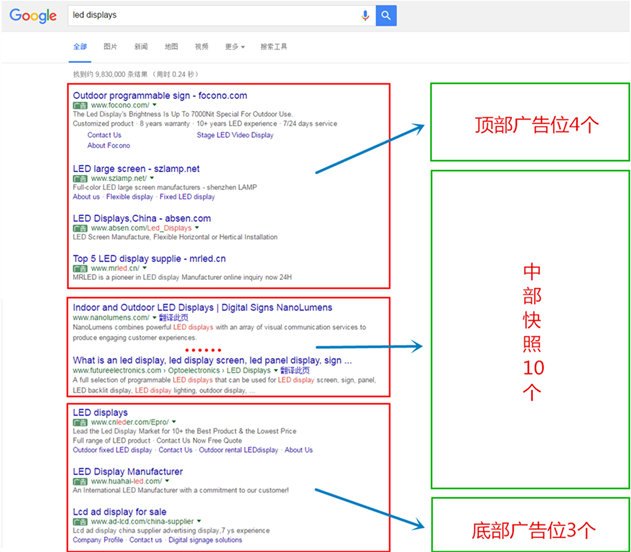Click the ad badge beside www.cnleder.com/Epro
The image size is (631, 552).
point(80,422)
